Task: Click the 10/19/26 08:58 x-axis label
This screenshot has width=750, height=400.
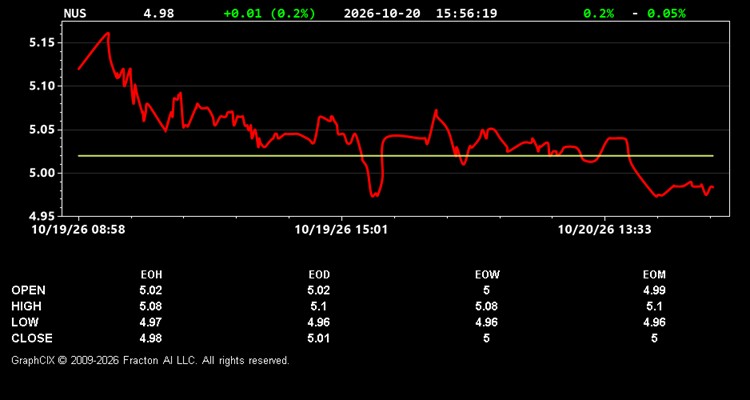Action: point(78,230)
